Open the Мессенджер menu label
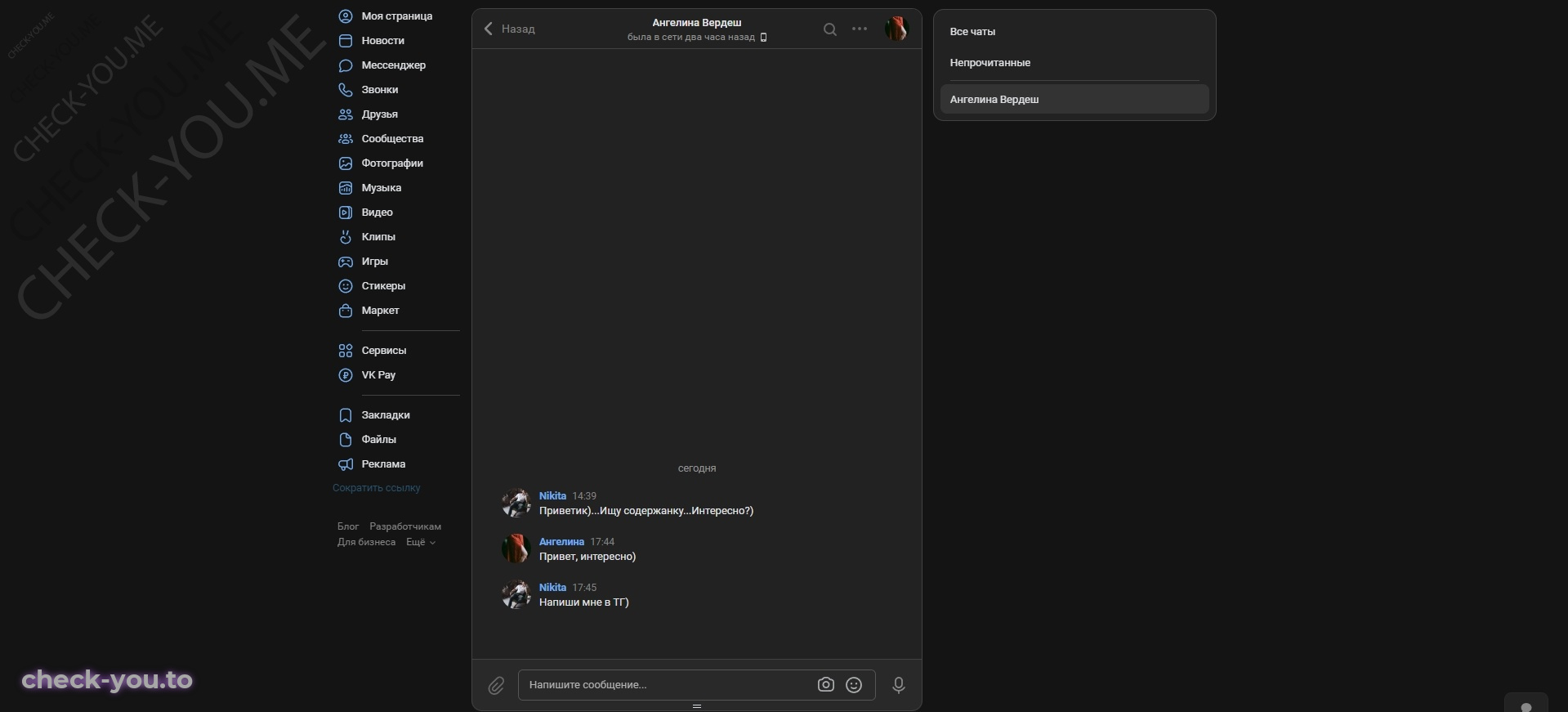 tap(394, 65)
